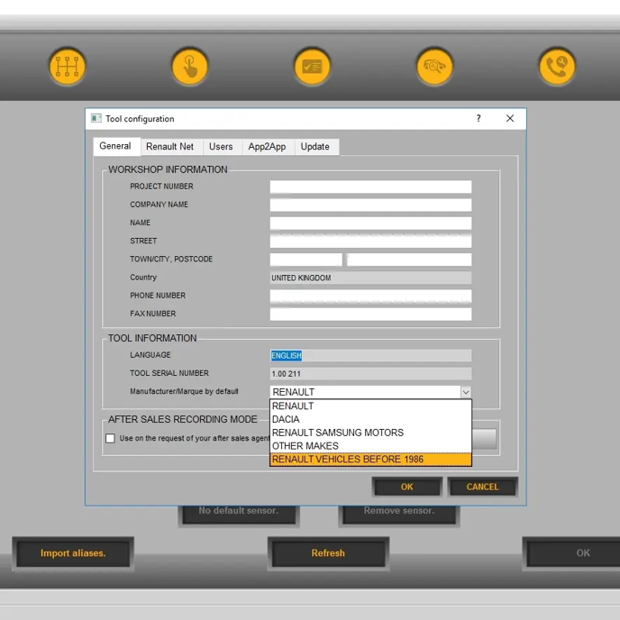This screenshot has width=620, height=620.
Task: Open the Renault Net tab
Action: coord(170,147)
